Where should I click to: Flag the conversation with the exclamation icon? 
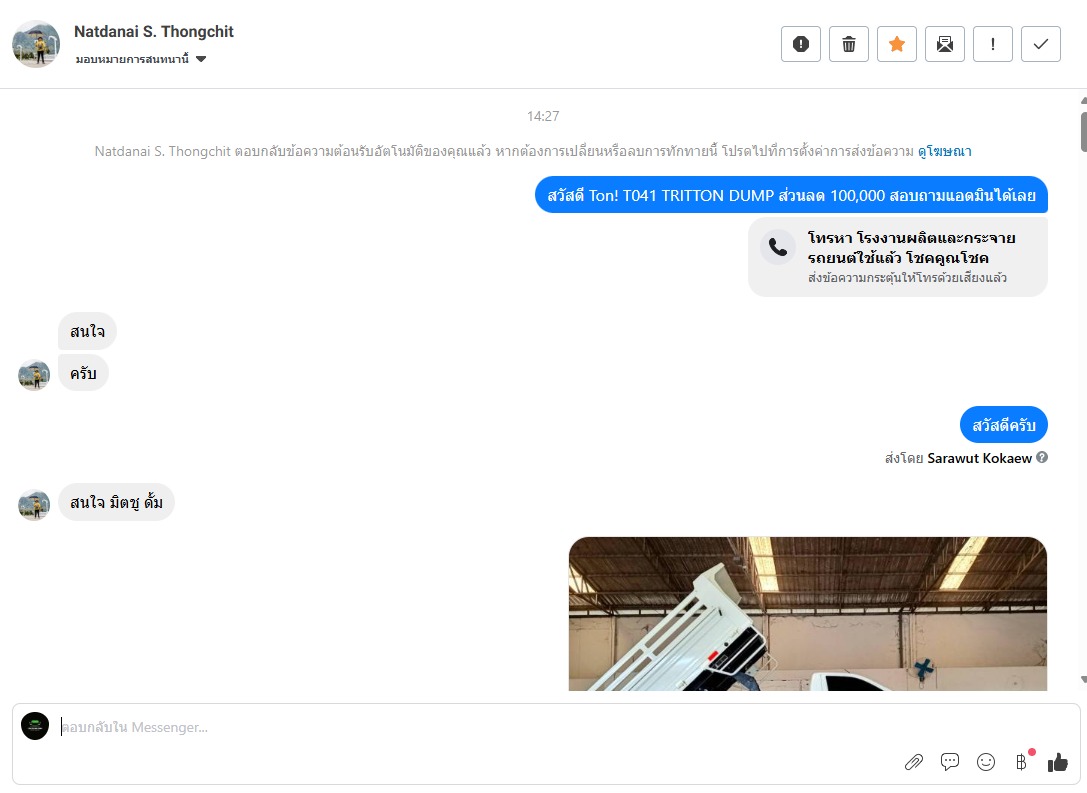pos(993,44)
